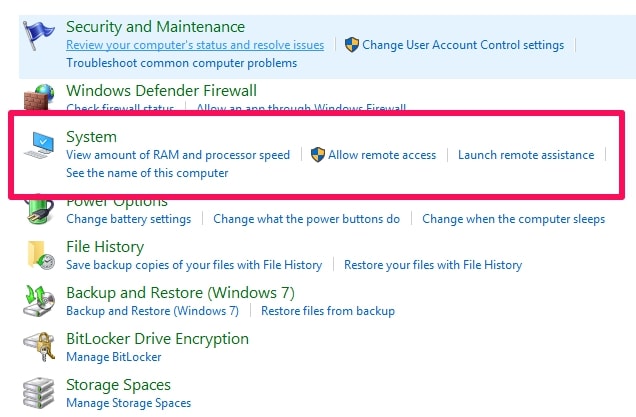Open the Windows Defender Firewall brick wall icon
The width and height of the screenshot is (636, 417).
(39, 97)
